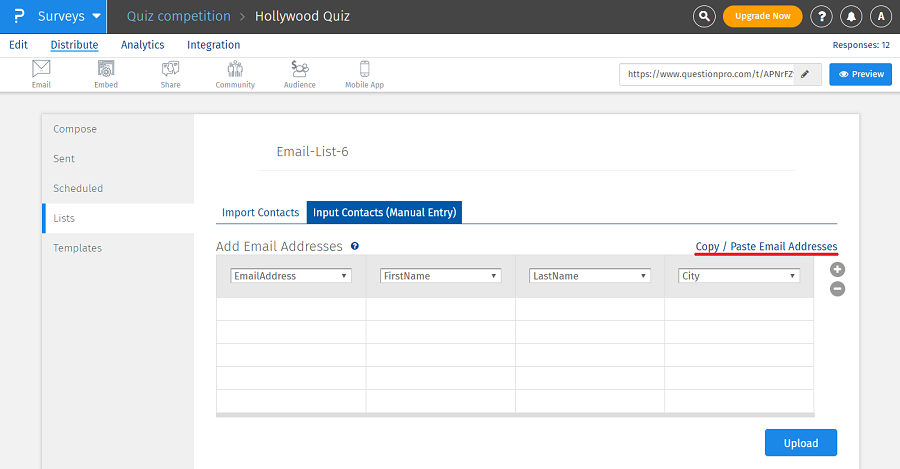This screenshot has width=900, height=469.
Task: Select the Share icon in toolbar
Action: [x=170, y=69]
